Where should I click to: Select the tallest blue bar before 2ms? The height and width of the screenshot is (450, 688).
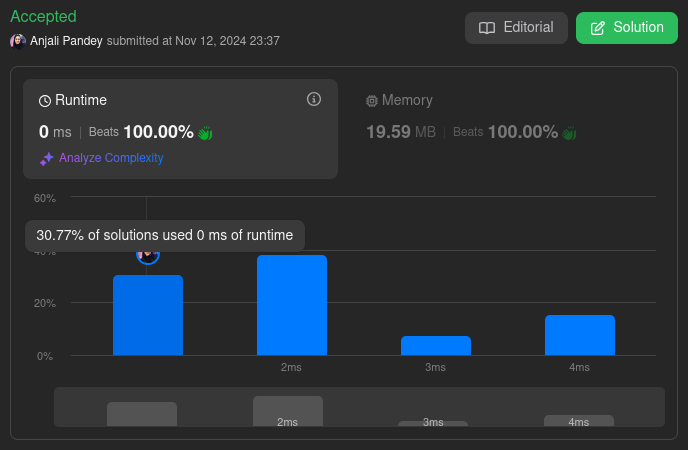point(292,305)
